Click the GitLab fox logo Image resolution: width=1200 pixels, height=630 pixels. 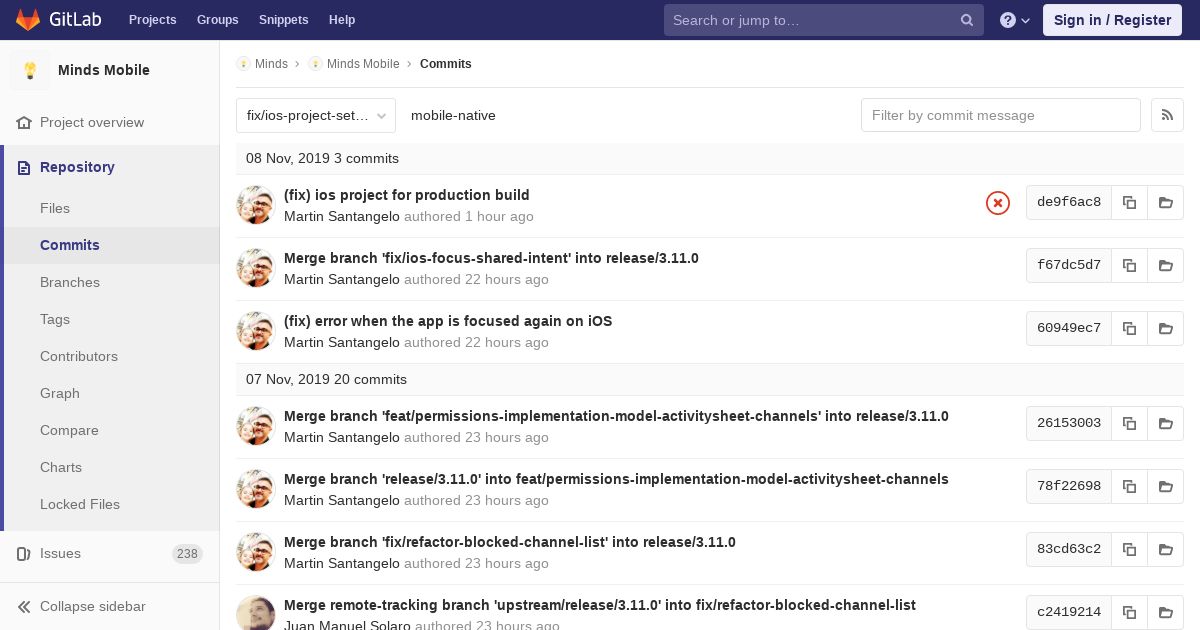pos(28,20)
